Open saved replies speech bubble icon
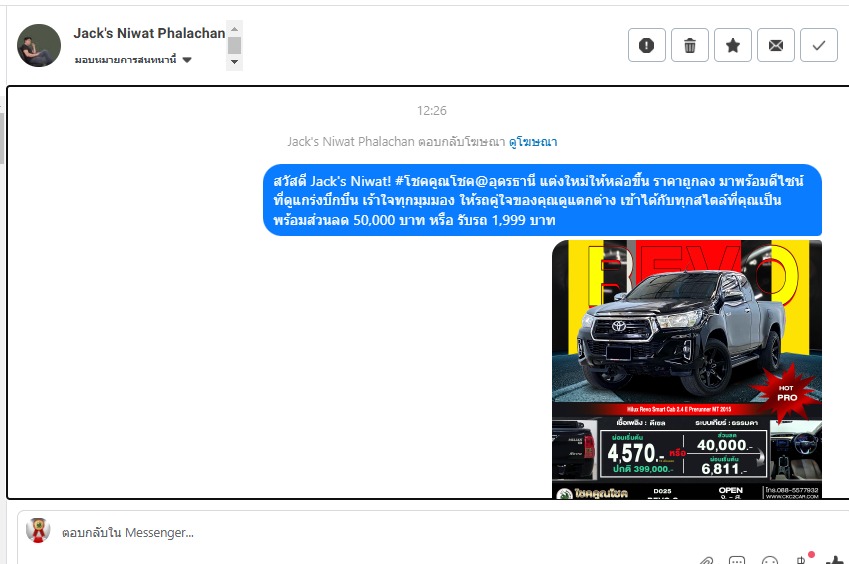 point(737,561)
